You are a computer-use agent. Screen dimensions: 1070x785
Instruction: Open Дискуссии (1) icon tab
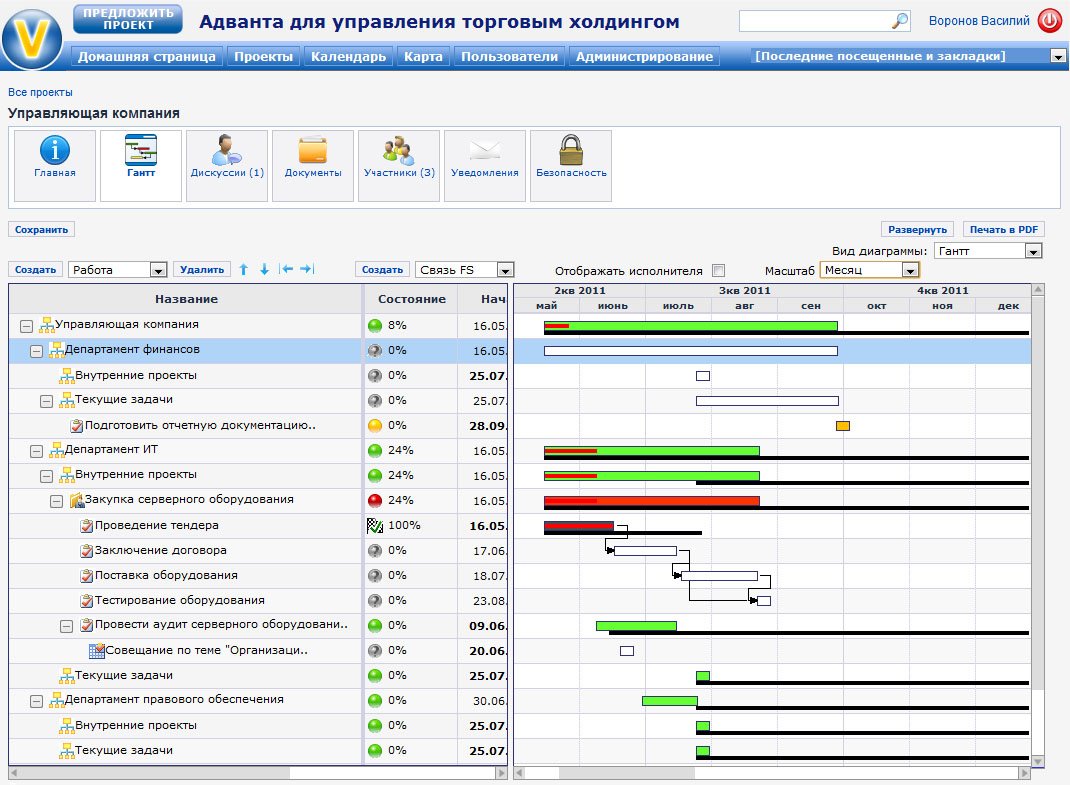point(227,166)
